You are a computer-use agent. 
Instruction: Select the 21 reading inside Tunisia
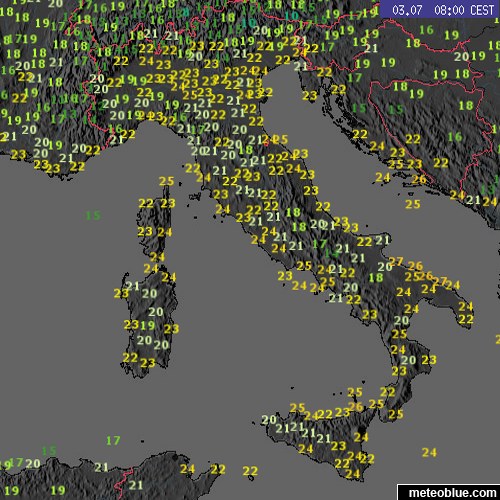pyautogui.click(x=136, y=485)
